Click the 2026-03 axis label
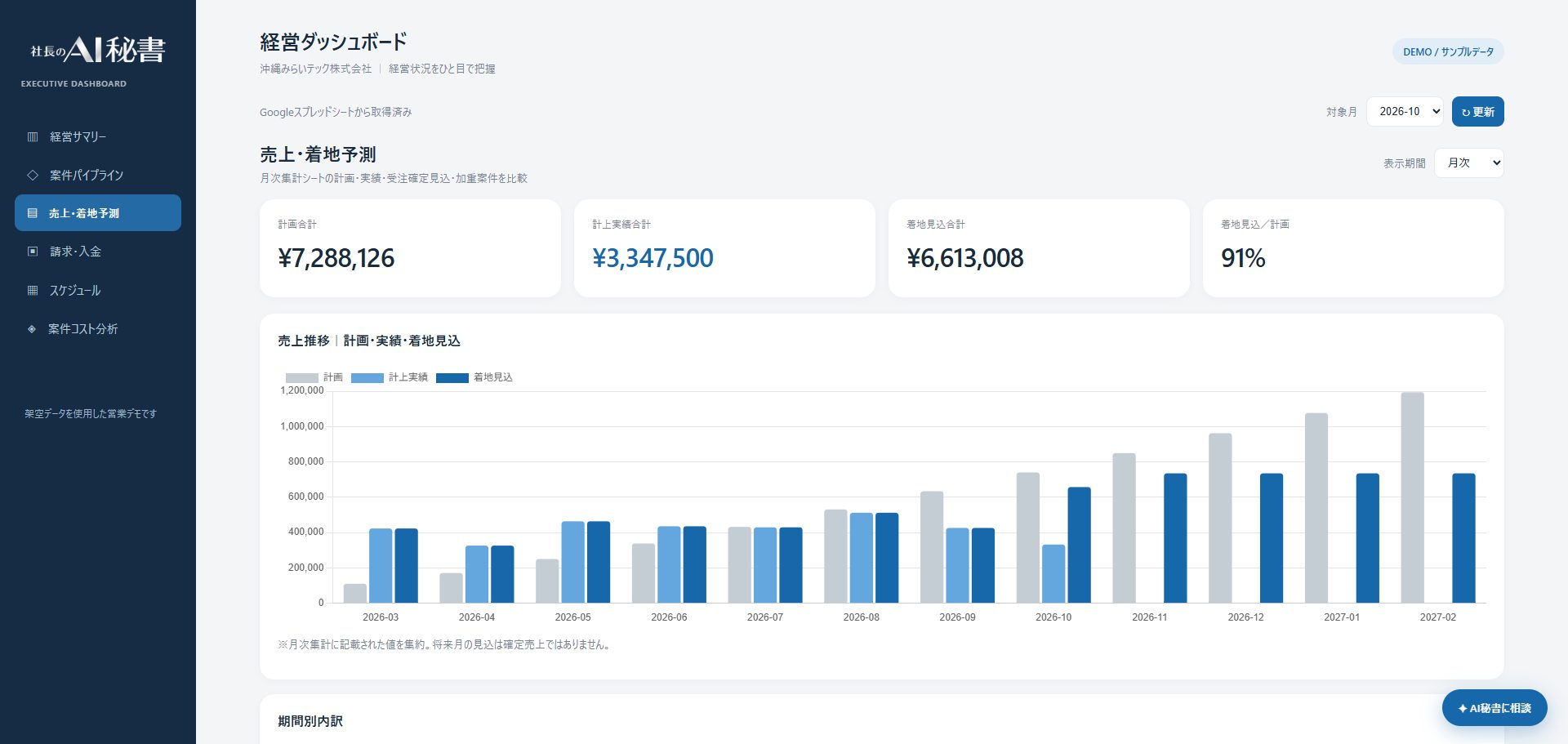This screenshot has height=744, width=1568. [381, 617]
